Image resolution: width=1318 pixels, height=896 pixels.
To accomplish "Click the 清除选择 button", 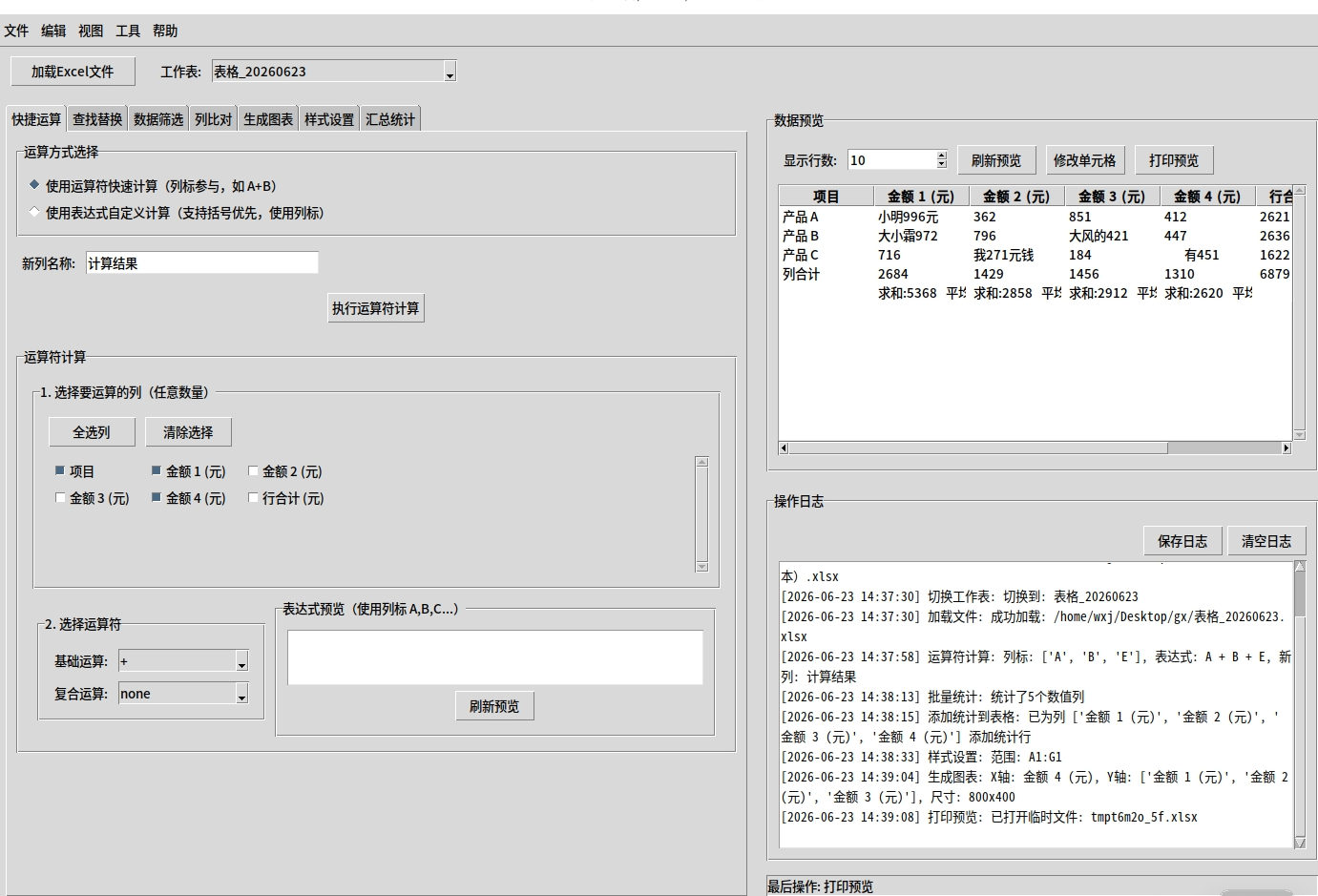I will click(x=188, y=432).
